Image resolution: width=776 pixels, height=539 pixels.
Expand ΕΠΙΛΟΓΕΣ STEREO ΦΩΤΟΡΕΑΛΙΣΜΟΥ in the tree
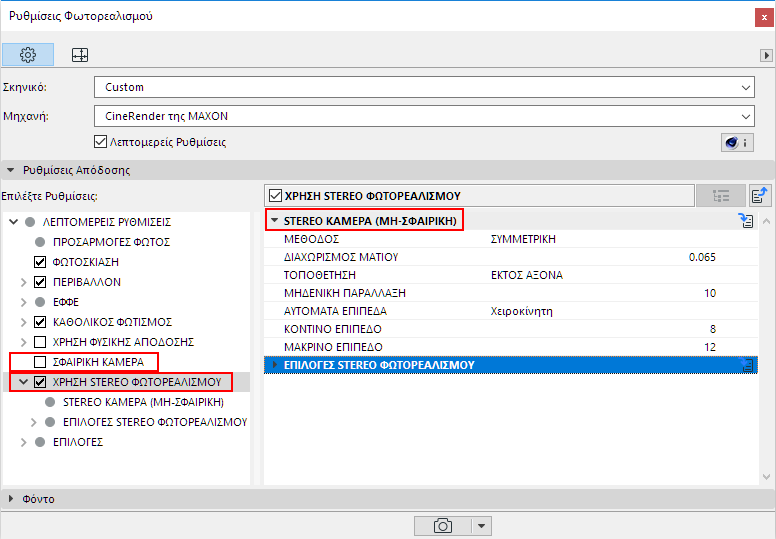(x=34, y=422)
